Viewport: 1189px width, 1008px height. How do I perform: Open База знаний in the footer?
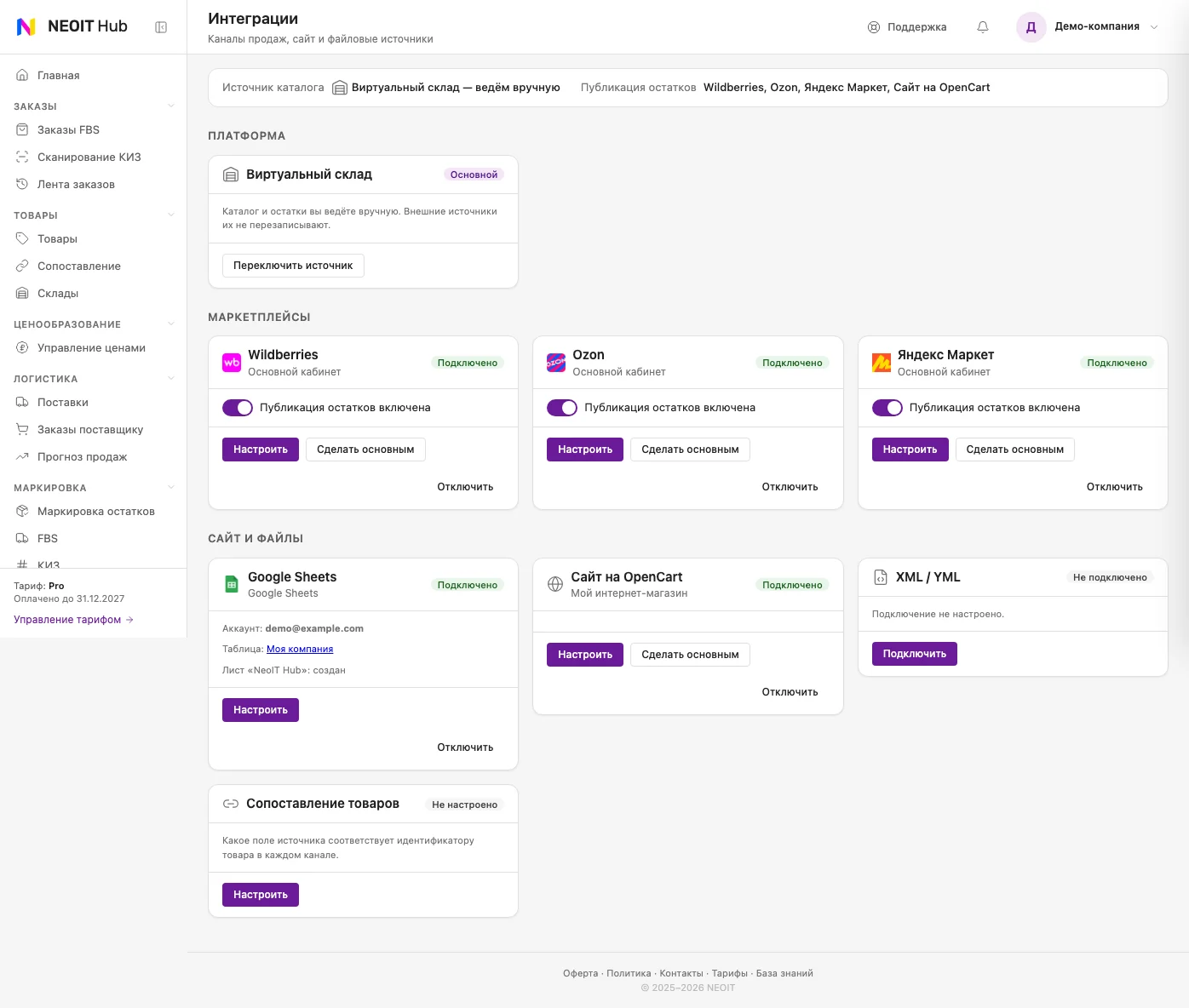click(x=784, y=973)
